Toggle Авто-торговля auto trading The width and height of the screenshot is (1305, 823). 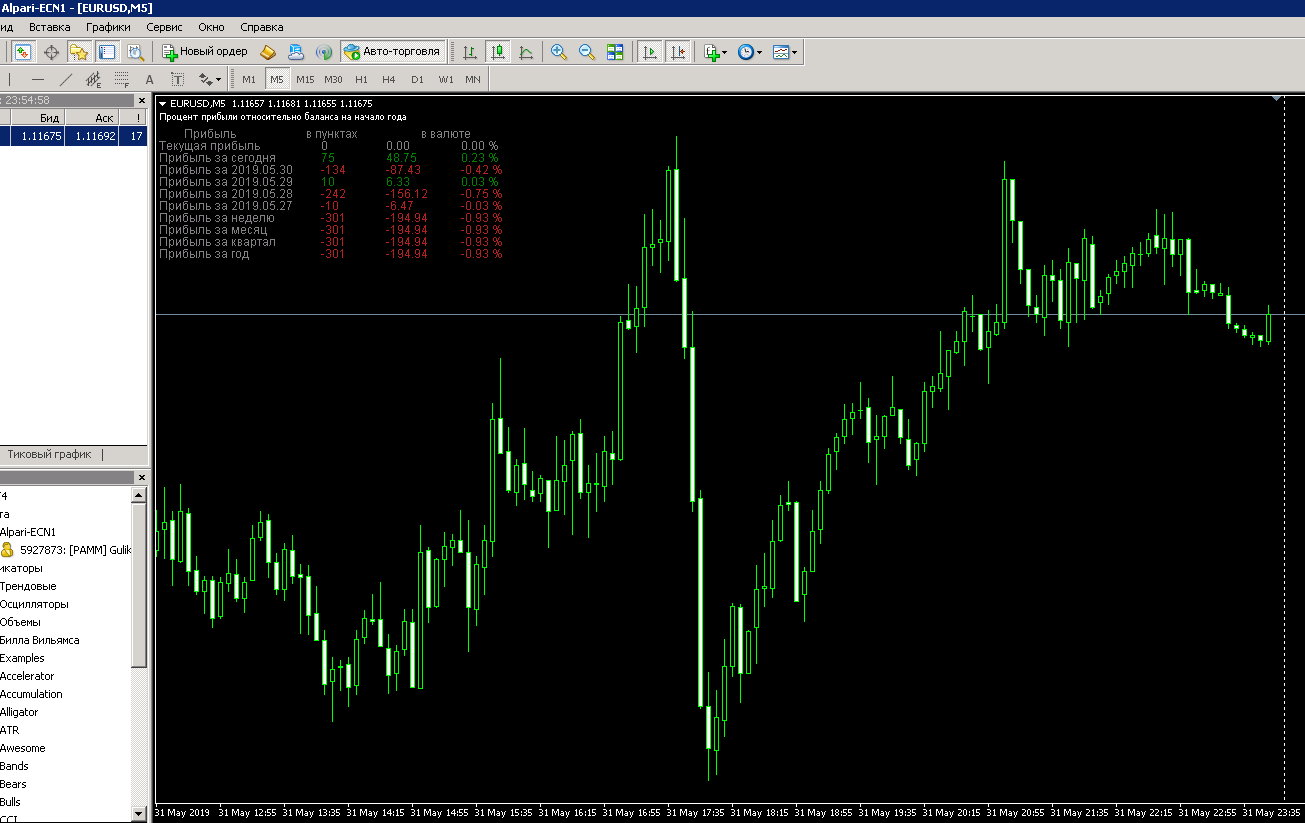[x=392, y=52]
